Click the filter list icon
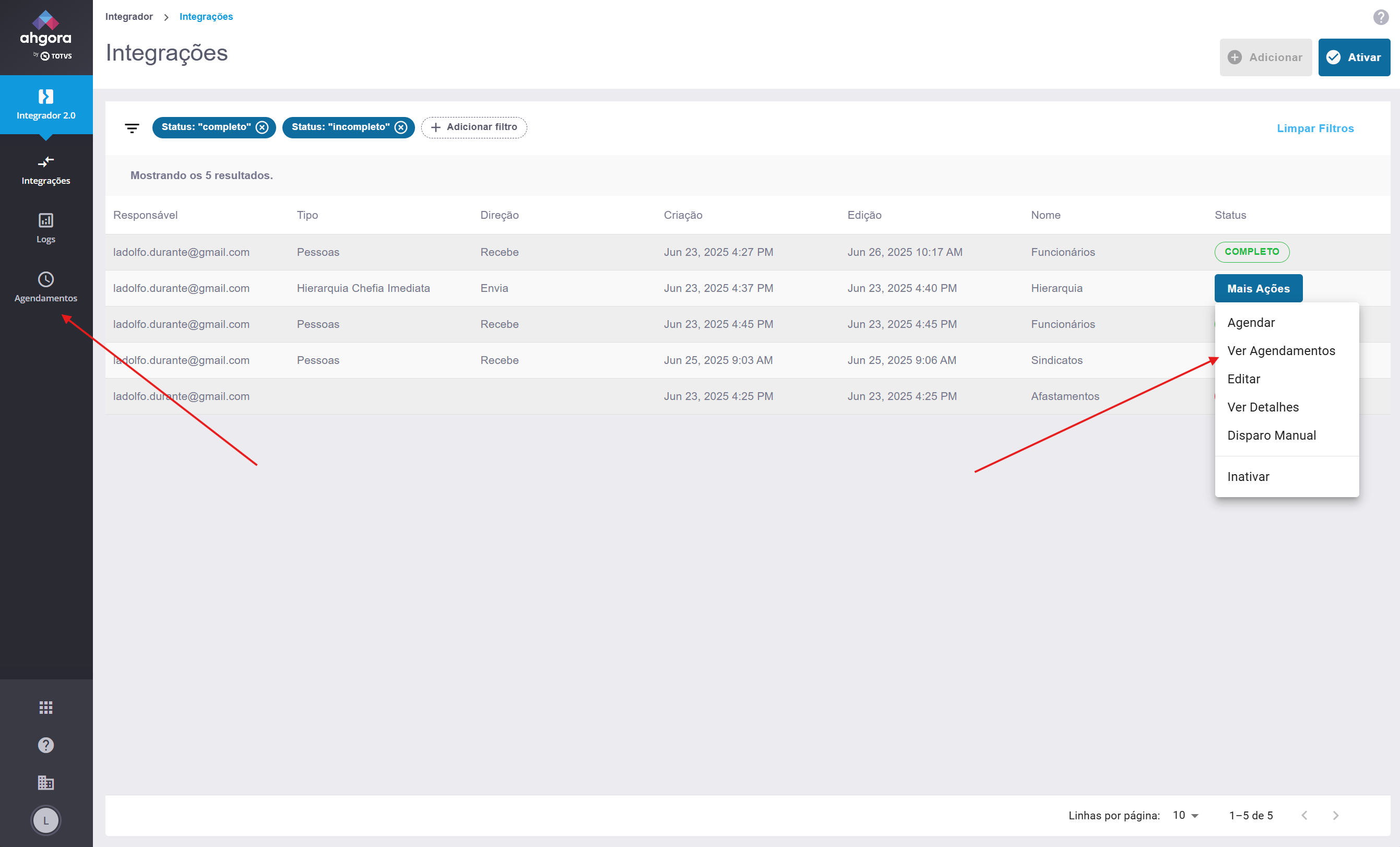This screenshot has width=1400, height=847. [132, 128]
